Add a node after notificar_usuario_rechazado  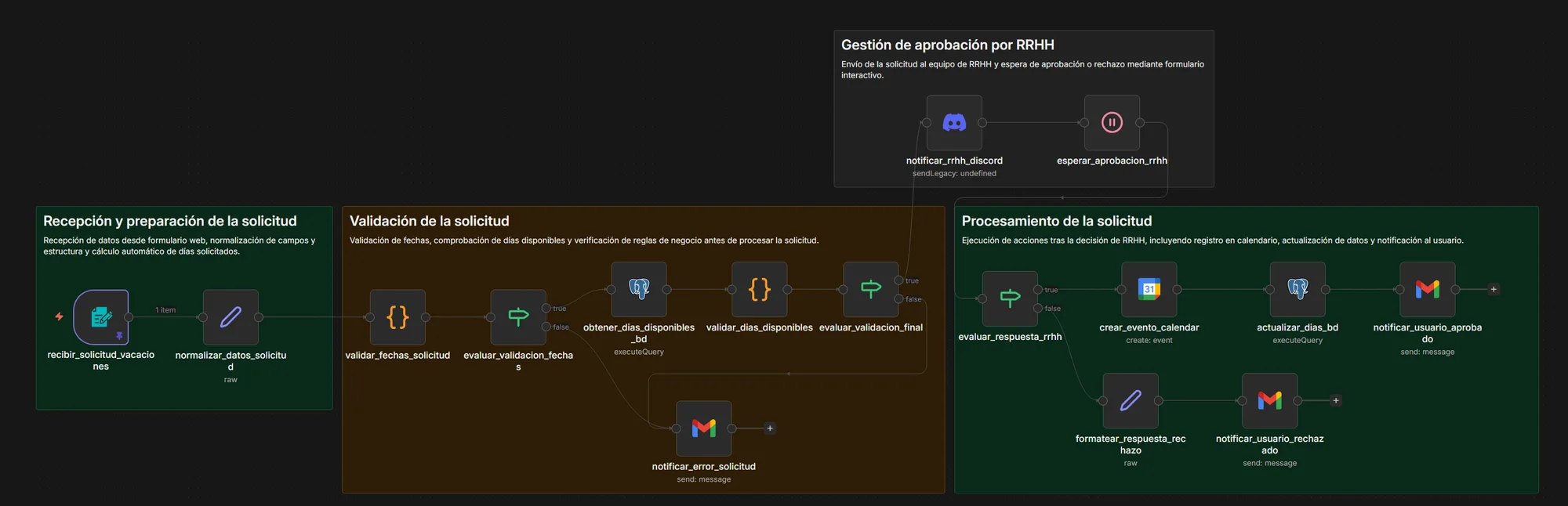click(1336, 400)
